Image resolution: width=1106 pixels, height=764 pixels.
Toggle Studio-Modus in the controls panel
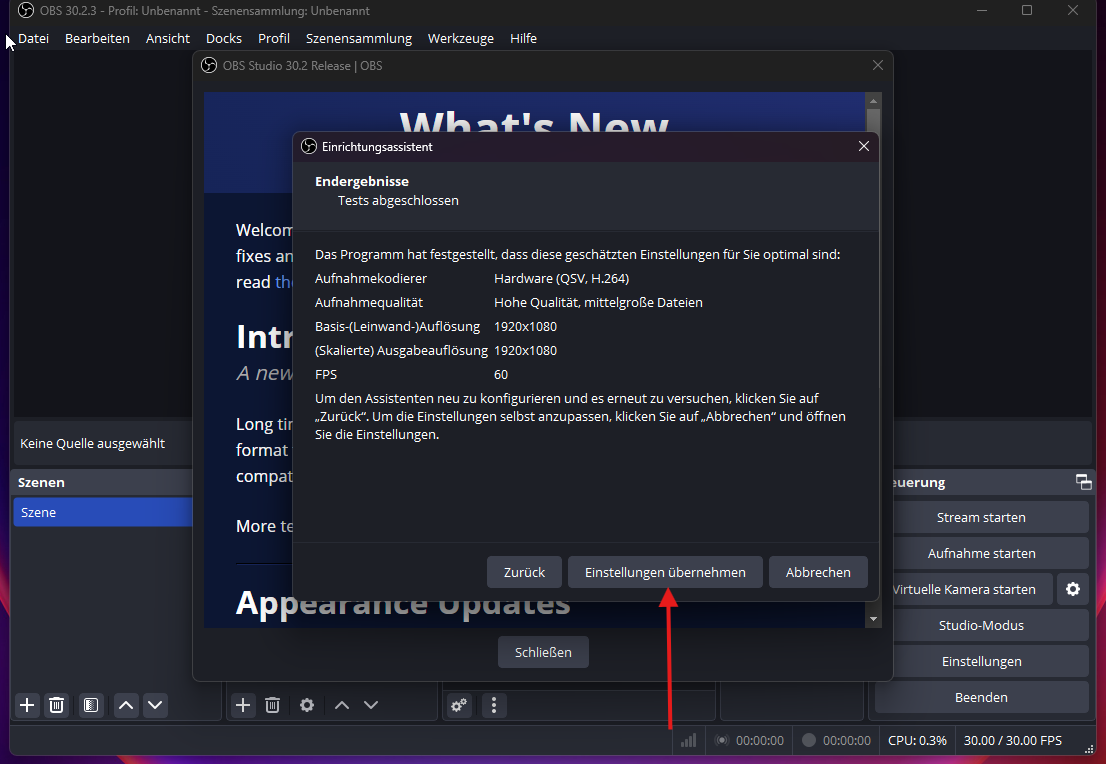pos(981,625)
